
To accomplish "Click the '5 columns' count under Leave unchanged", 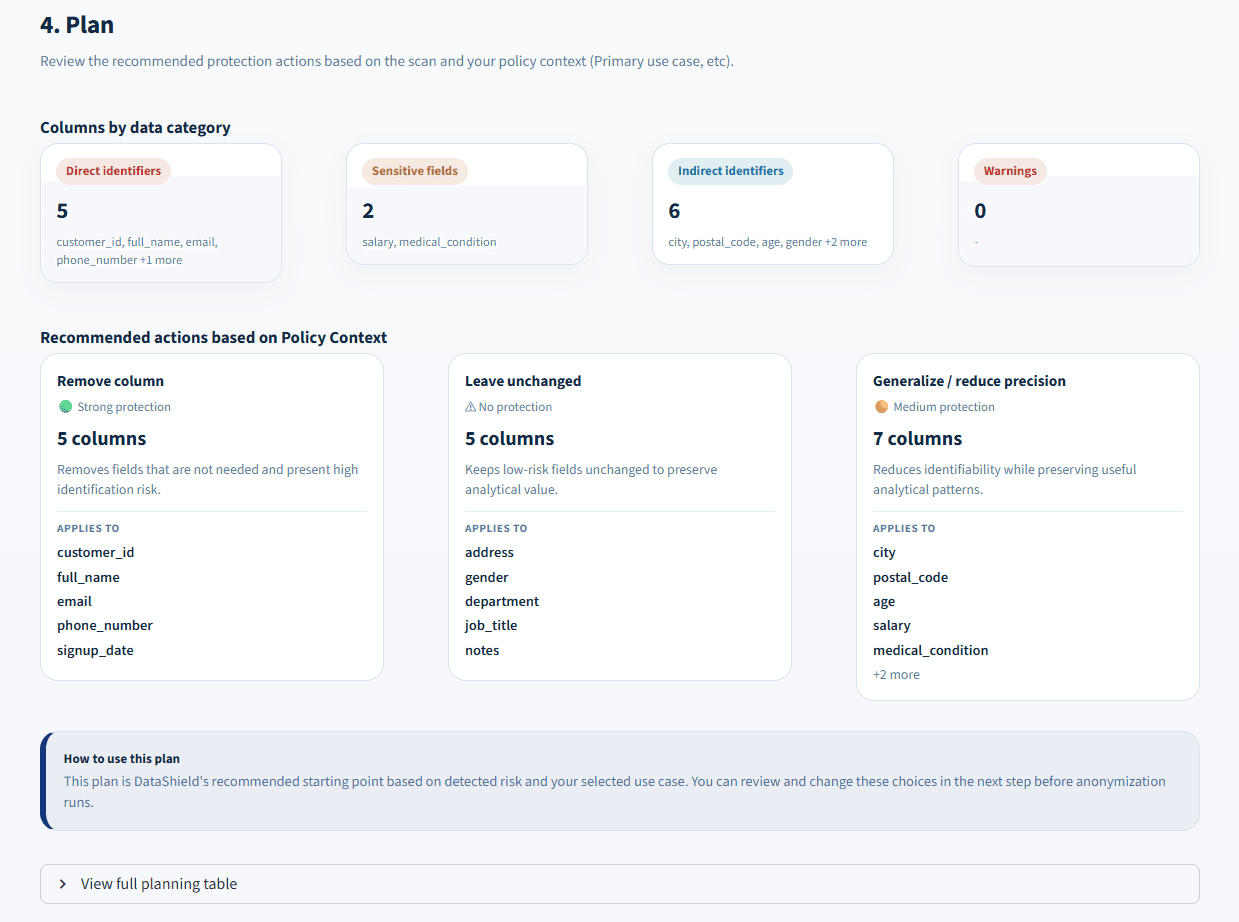I will coord(509,439).
